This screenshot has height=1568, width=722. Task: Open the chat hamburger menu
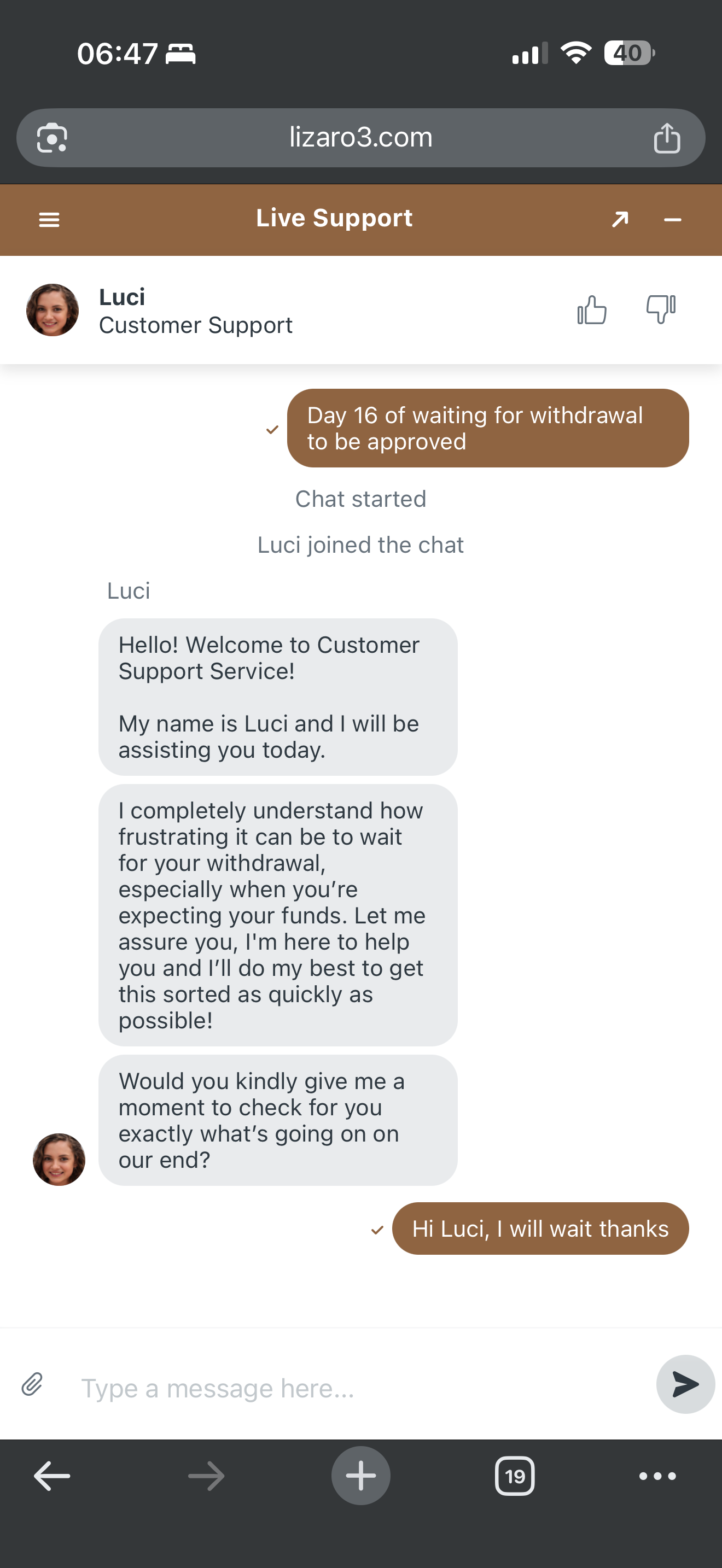49,220
